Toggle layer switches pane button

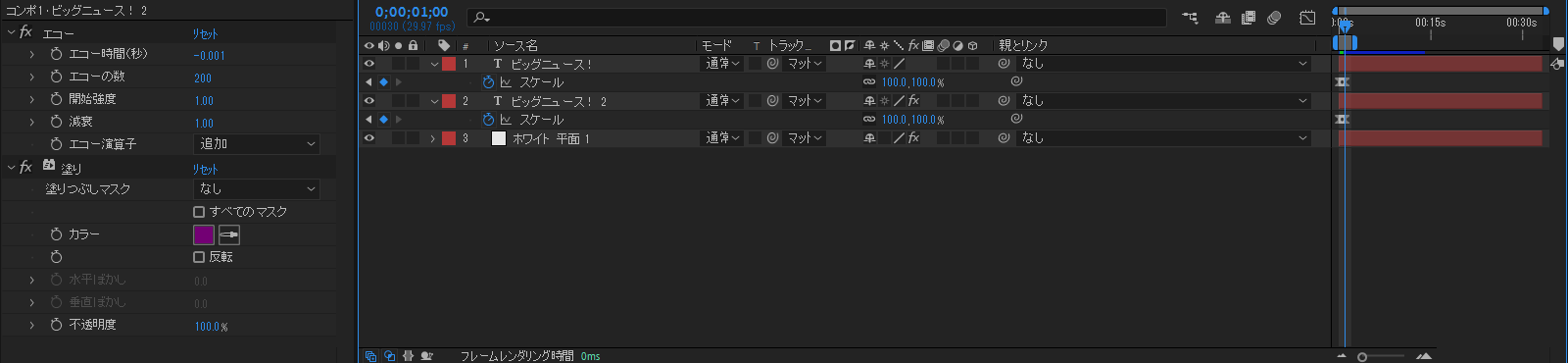tap(370, 356)
